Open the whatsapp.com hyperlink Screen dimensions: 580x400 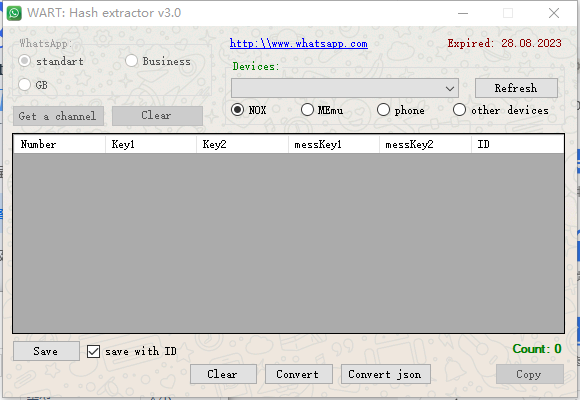tap(299, 44)
